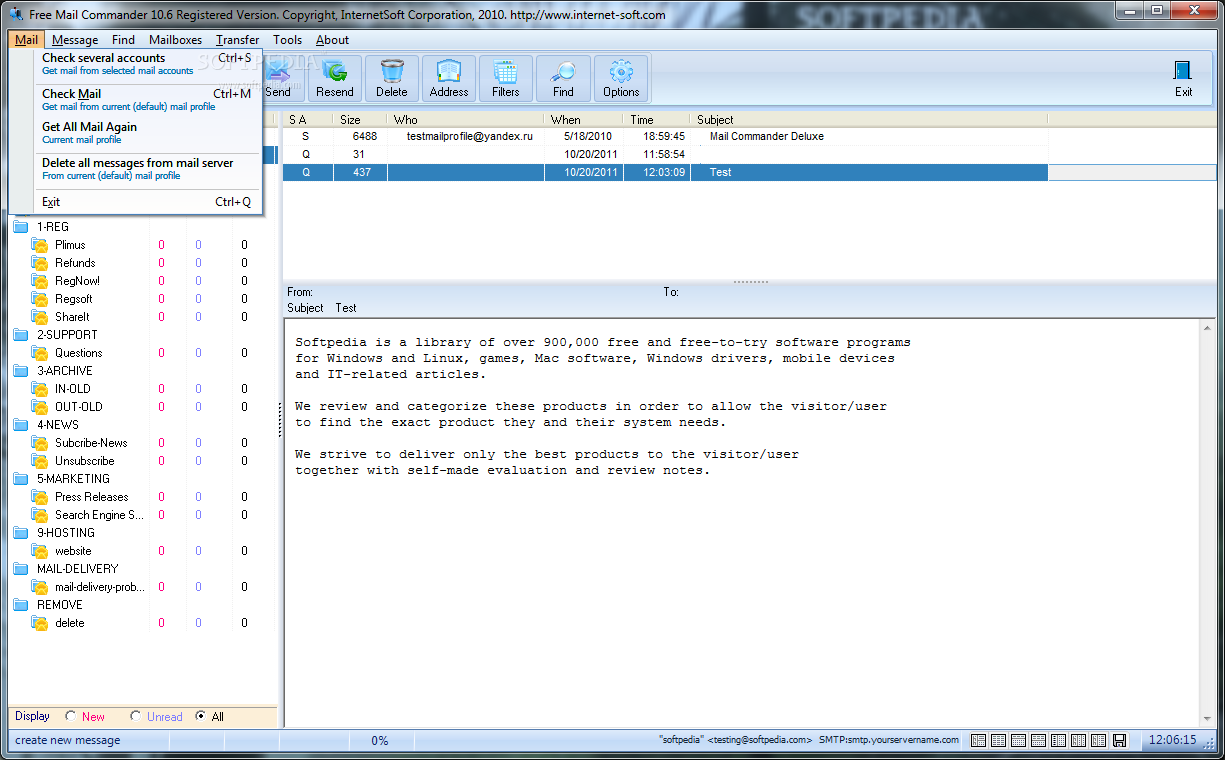Screen dimensions: 1225x760
Task: Collapse the REMOVE folder
Action: 21,605
